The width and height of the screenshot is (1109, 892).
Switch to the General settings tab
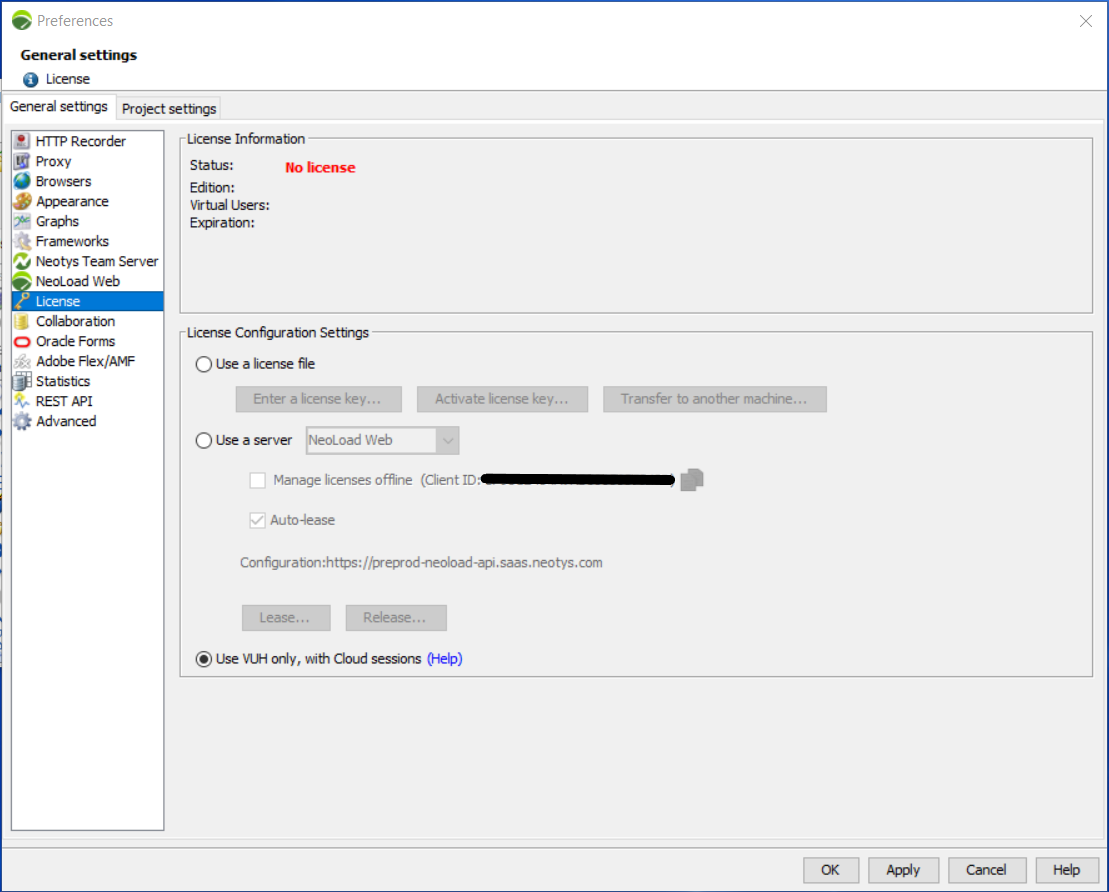click(x=59, y=107)
